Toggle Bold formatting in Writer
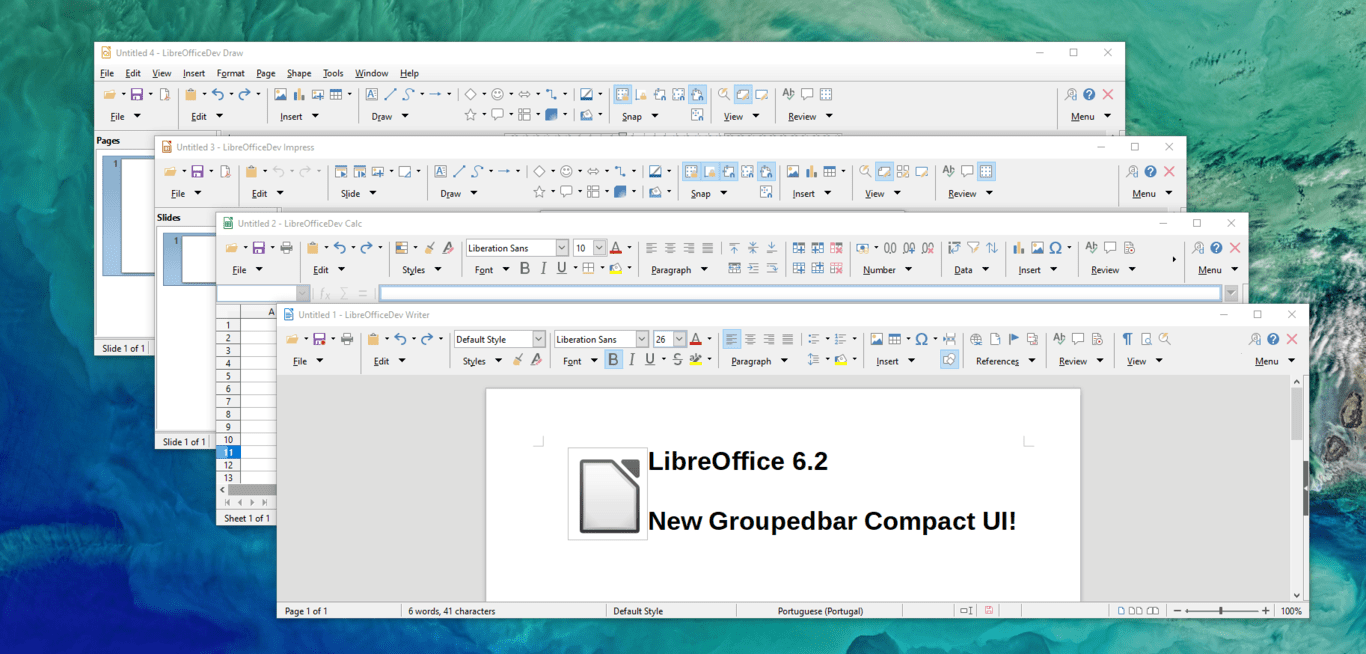This screenshot has width=1366, height=654. pos(613,359)
